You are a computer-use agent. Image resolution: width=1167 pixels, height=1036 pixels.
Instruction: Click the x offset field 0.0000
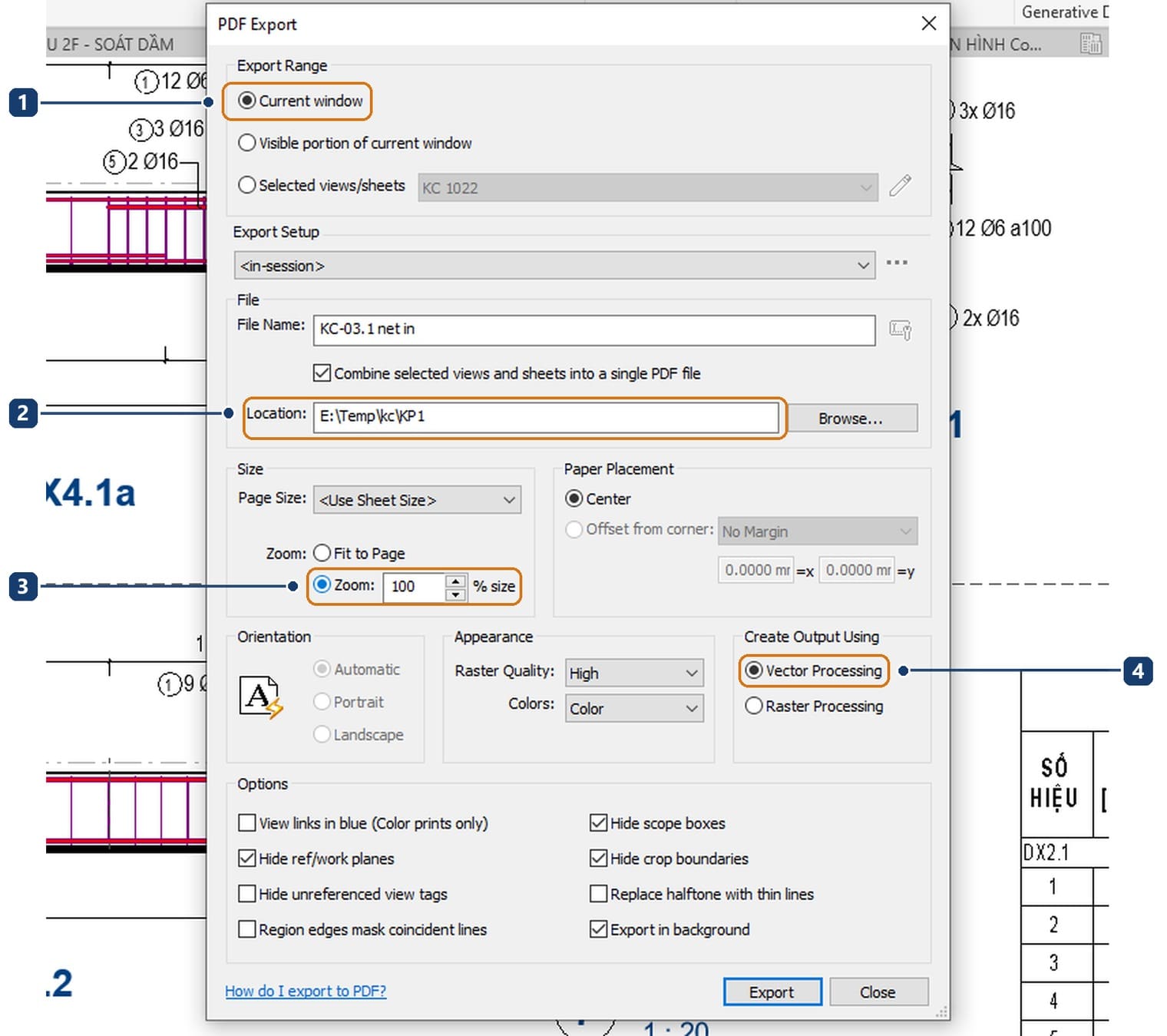click(x=755, y=571)
